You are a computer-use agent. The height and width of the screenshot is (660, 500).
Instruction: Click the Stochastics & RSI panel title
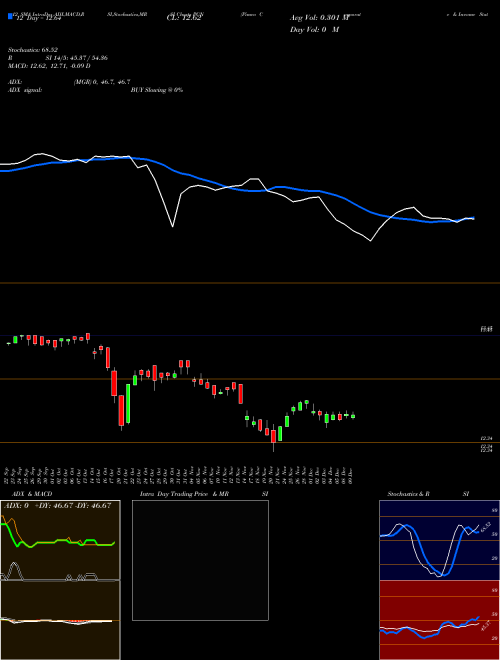click(x=428, y=494)
